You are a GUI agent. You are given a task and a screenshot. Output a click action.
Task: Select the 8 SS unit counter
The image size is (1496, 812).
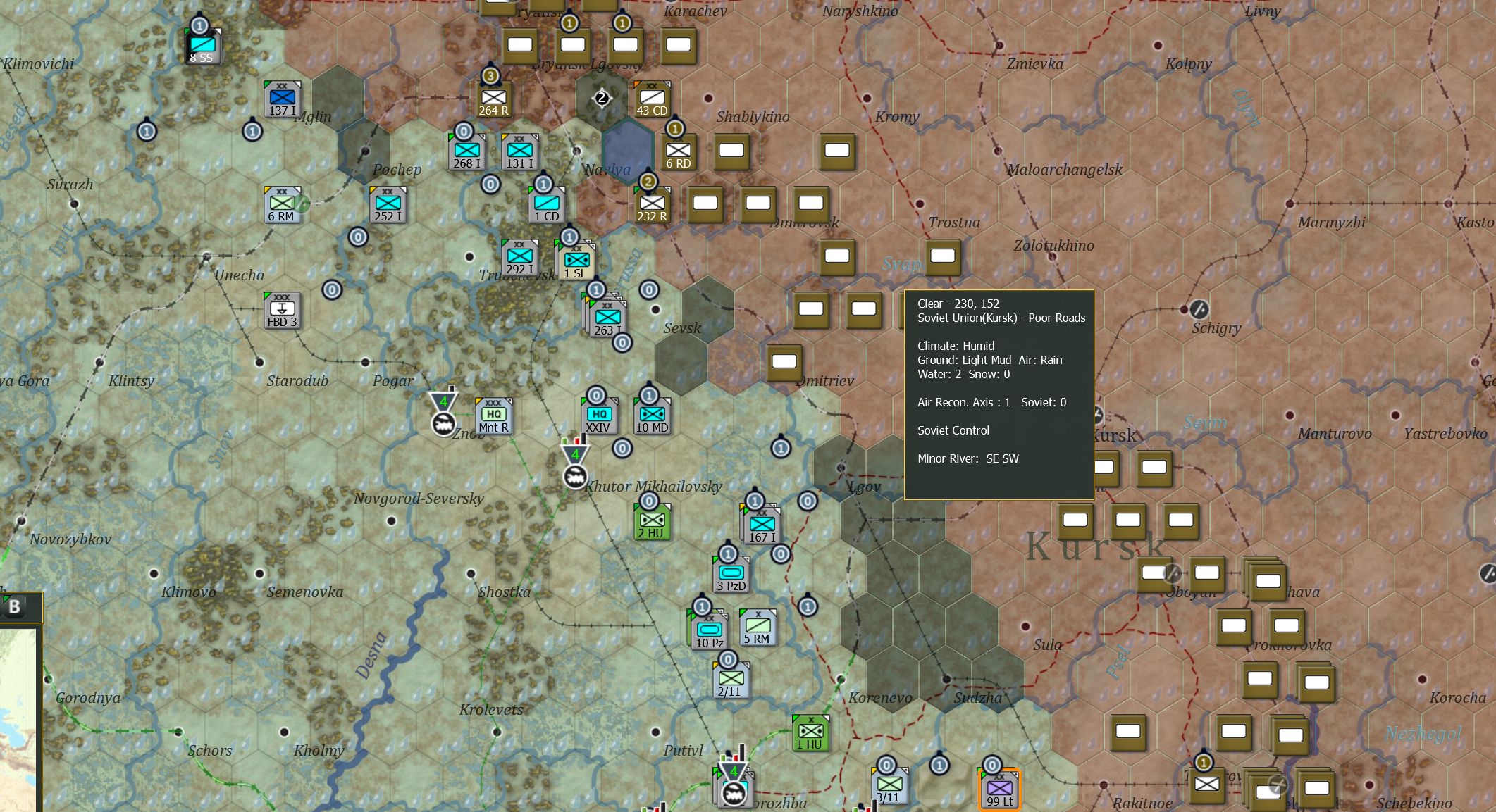click(x=203, y=46)
